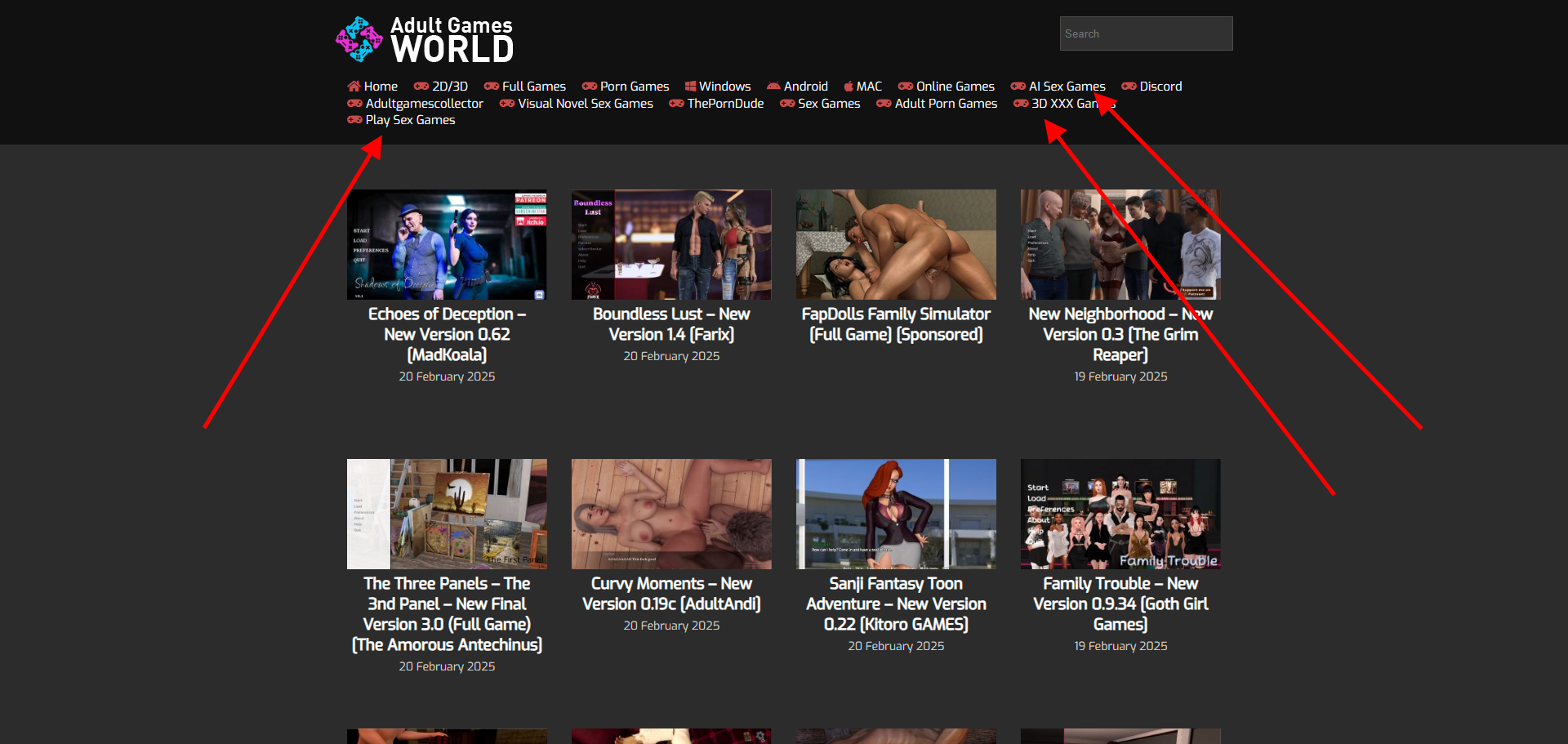Open The Three Panels game thumbnail

(x=447, y=514)
